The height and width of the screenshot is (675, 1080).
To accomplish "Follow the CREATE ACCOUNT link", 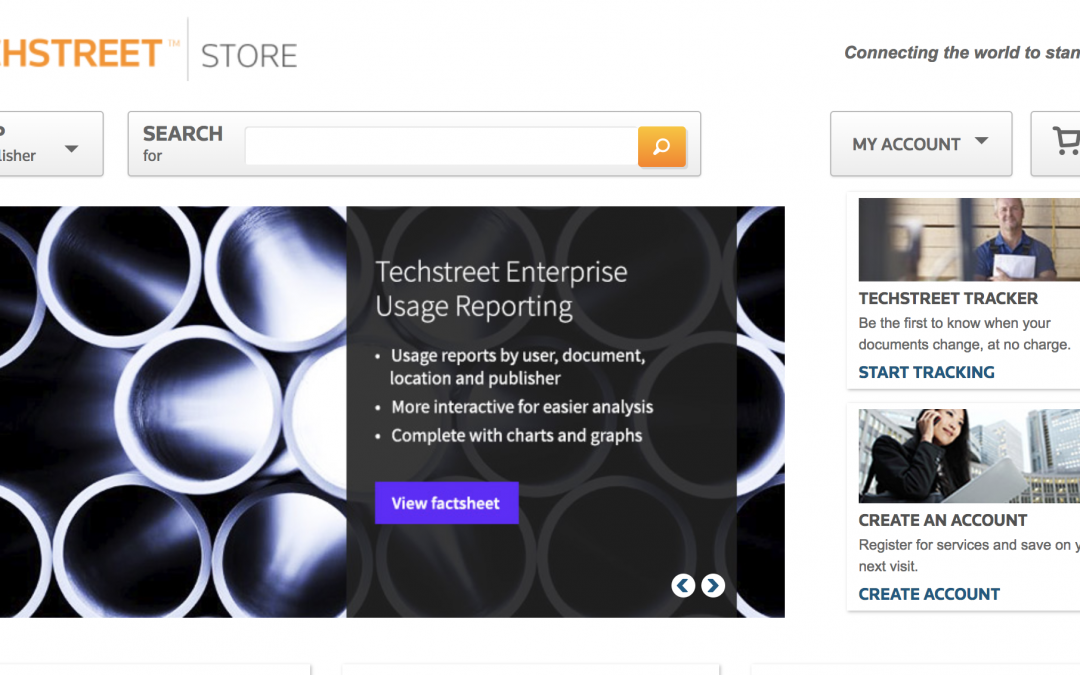I will coord(929,594).
